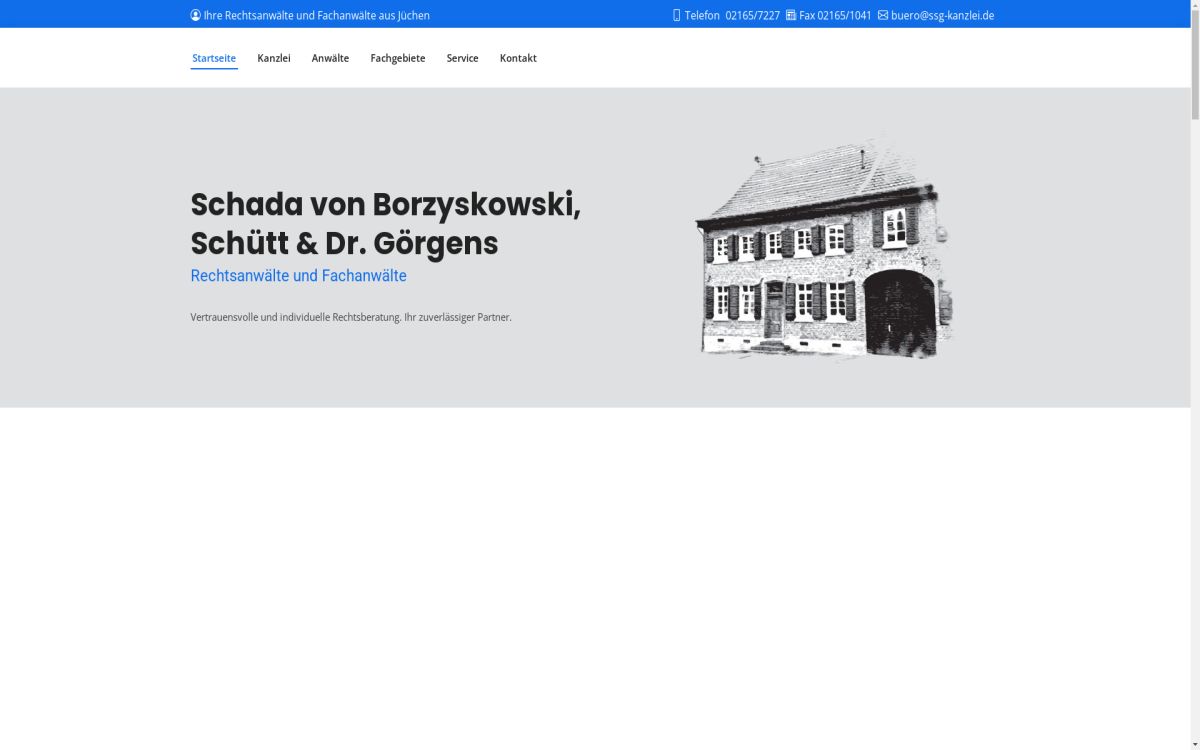The height and width of the screenshot is (750, 1200).
Task: Select Fachgebiete in the navigation
Action: (x=398, y=58)
